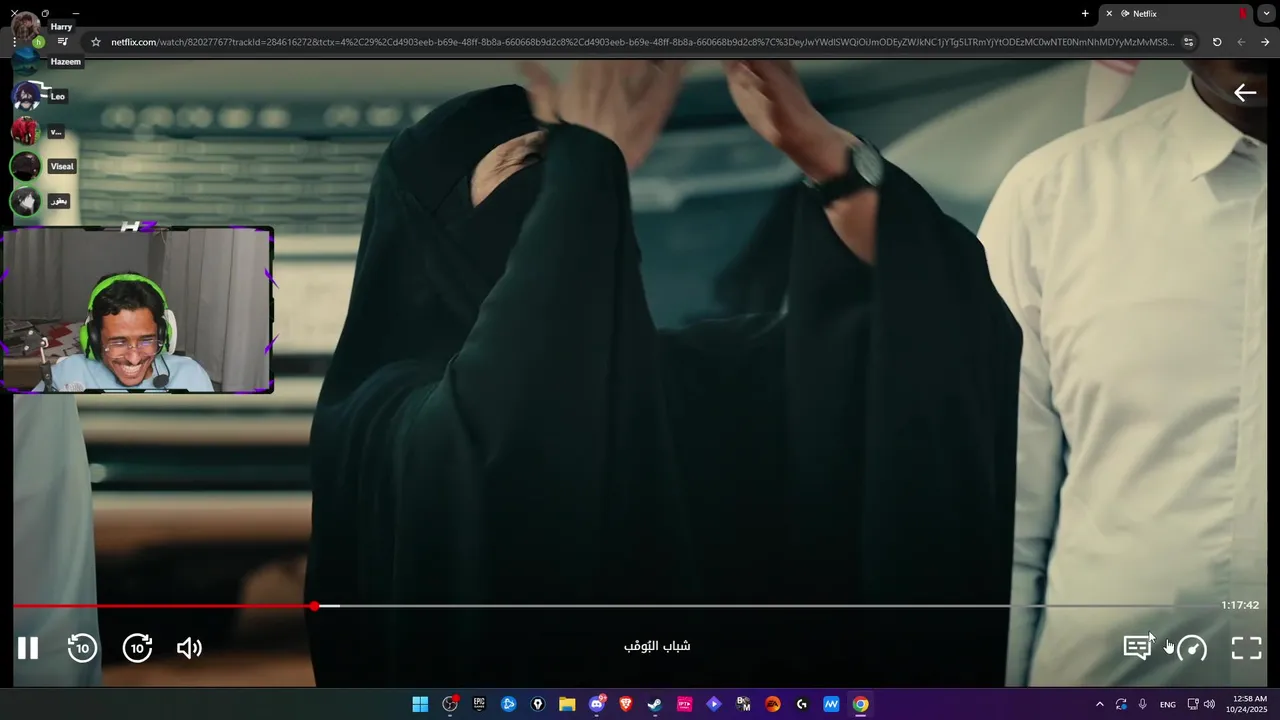This screenshot has width=1280, height=720.
Task: Click the webcam overlay feed
Action: 137,310
